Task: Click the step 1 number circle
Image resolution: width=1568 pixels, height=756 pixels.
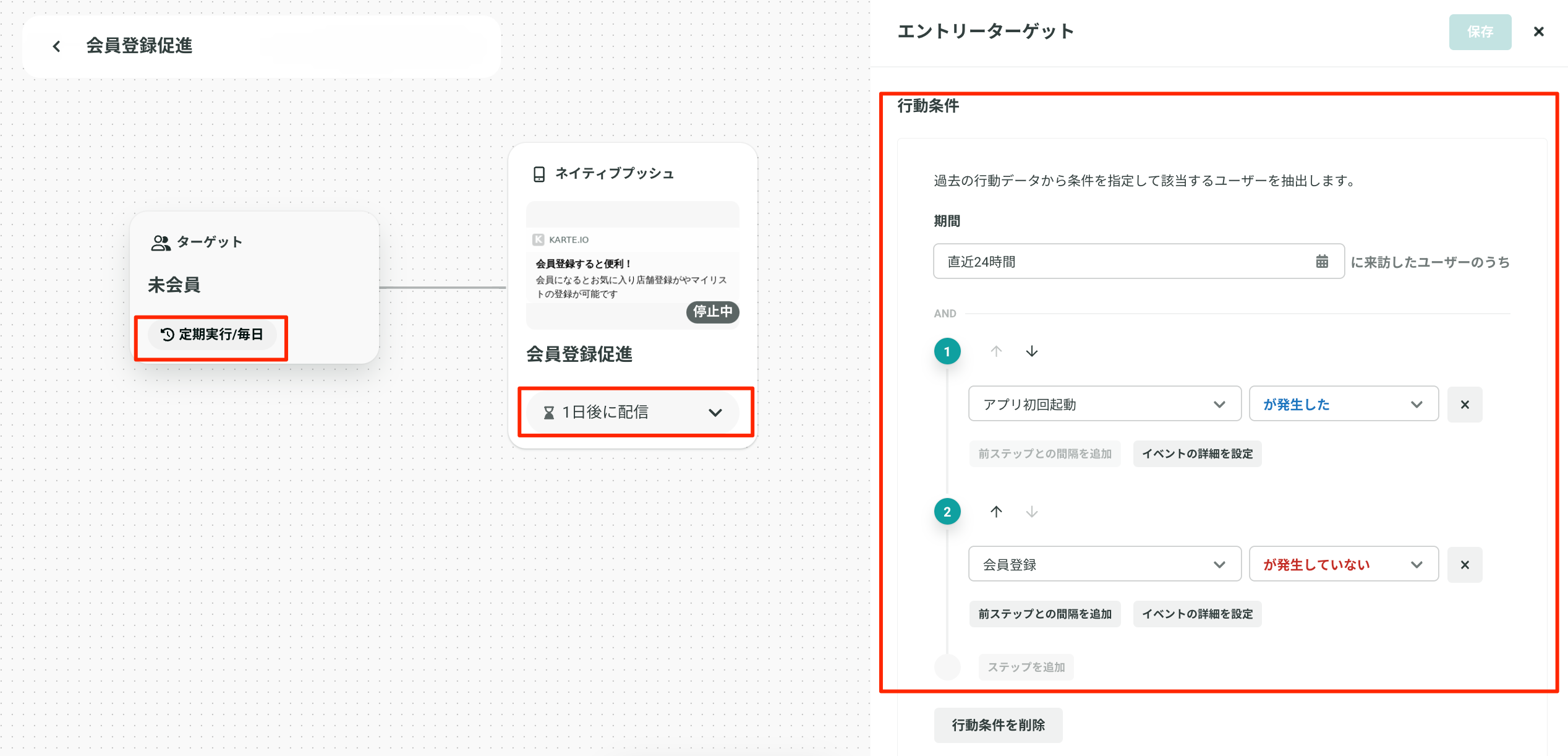Action: coord(947,351)
